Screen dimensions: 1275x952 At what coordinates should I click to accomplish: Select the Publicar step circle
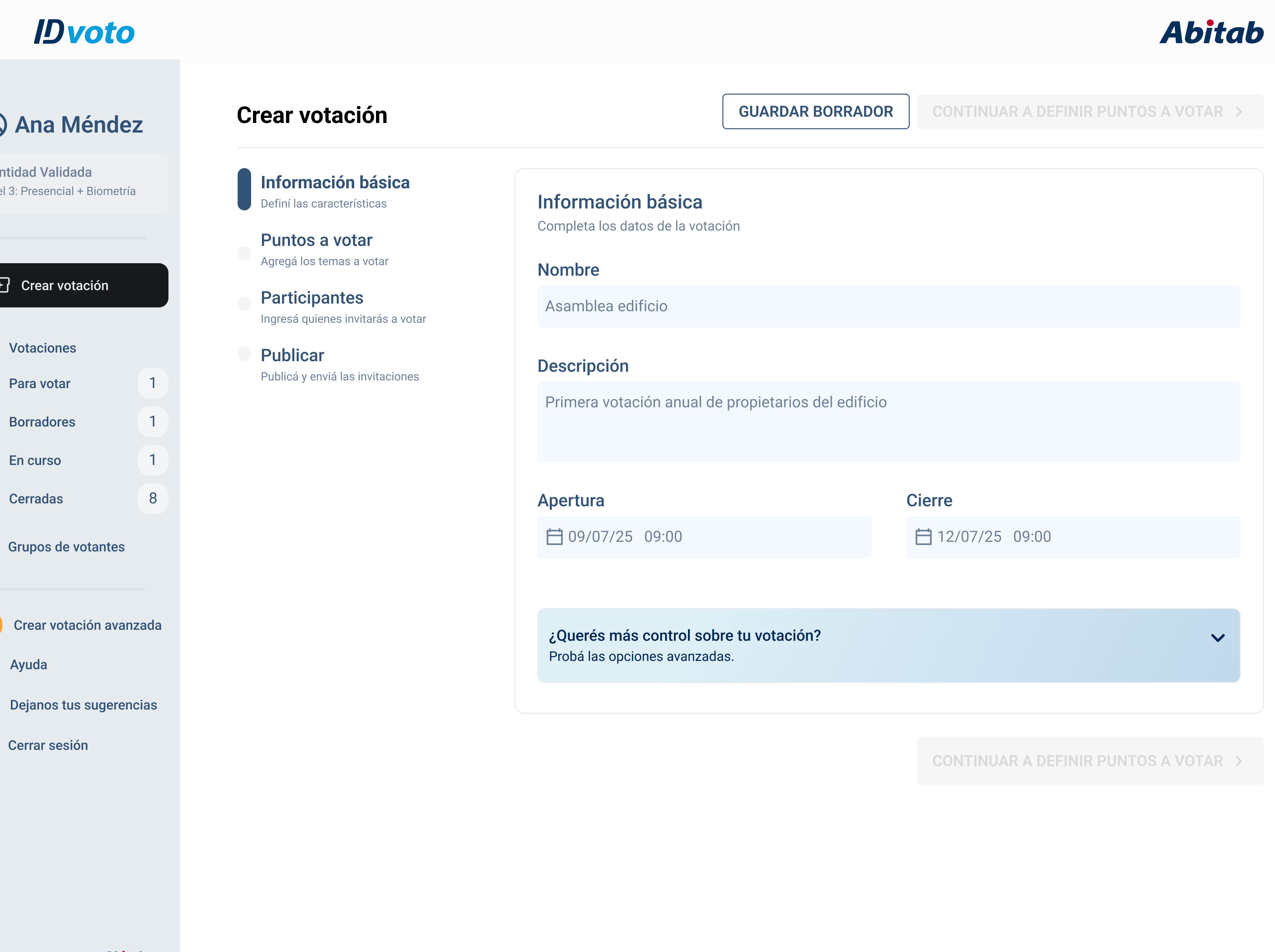point(244,354)
